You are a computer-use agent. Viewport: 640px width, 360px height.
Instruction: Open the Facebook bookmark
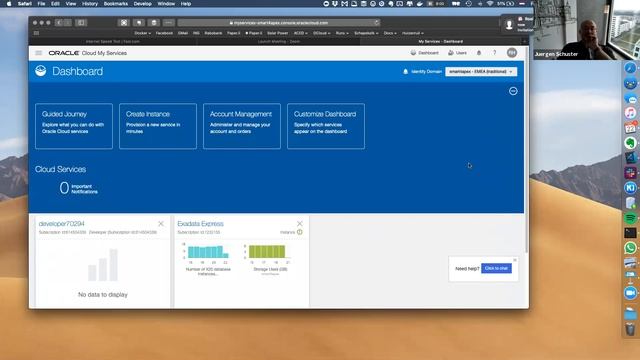(164, 33)
